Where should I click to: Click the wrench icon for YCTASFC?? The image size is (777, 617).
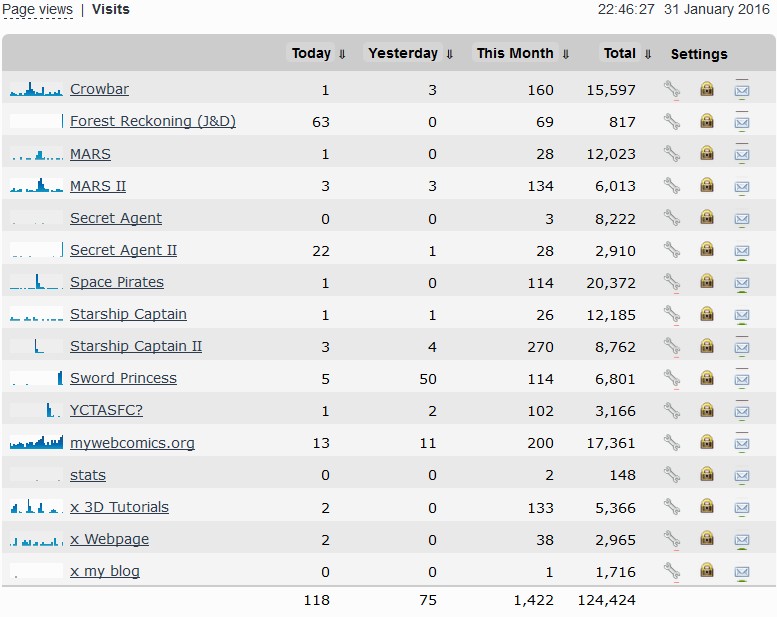coord(672,410)
